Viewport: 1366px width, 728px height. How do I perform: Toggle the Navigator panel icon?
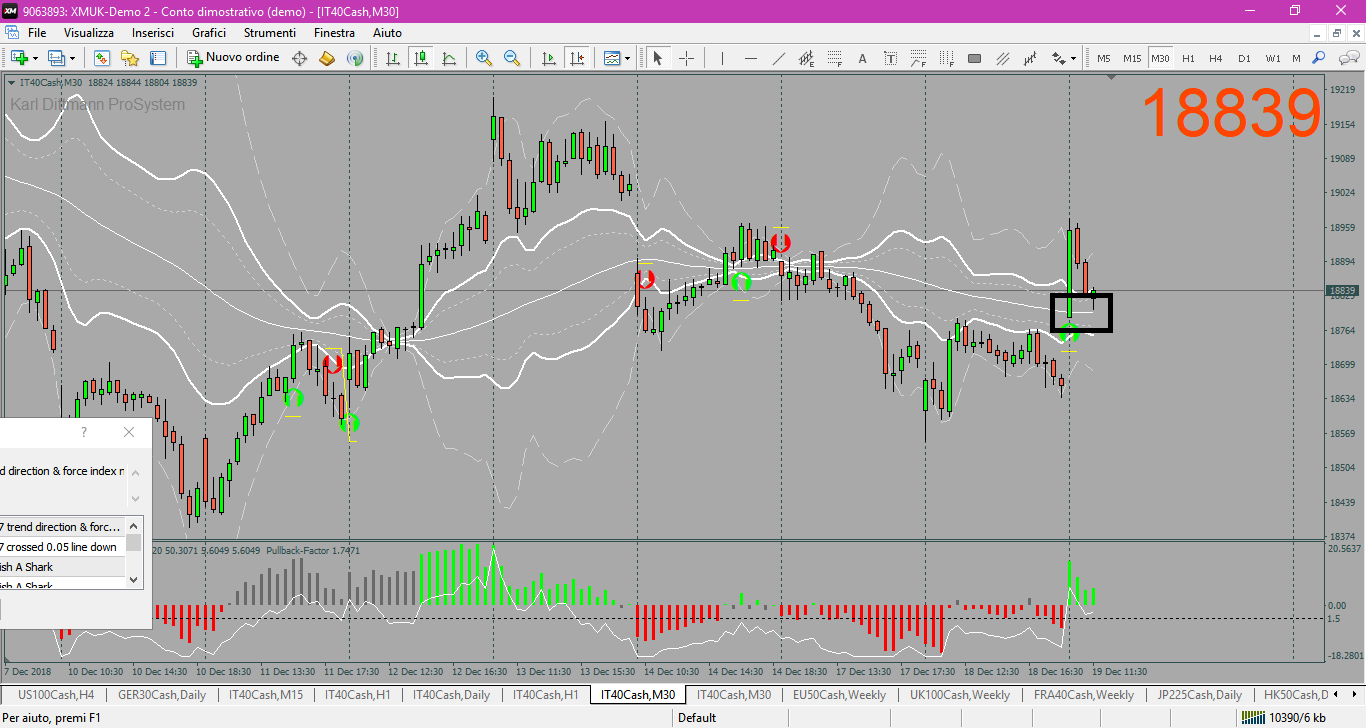pos(157,58)
